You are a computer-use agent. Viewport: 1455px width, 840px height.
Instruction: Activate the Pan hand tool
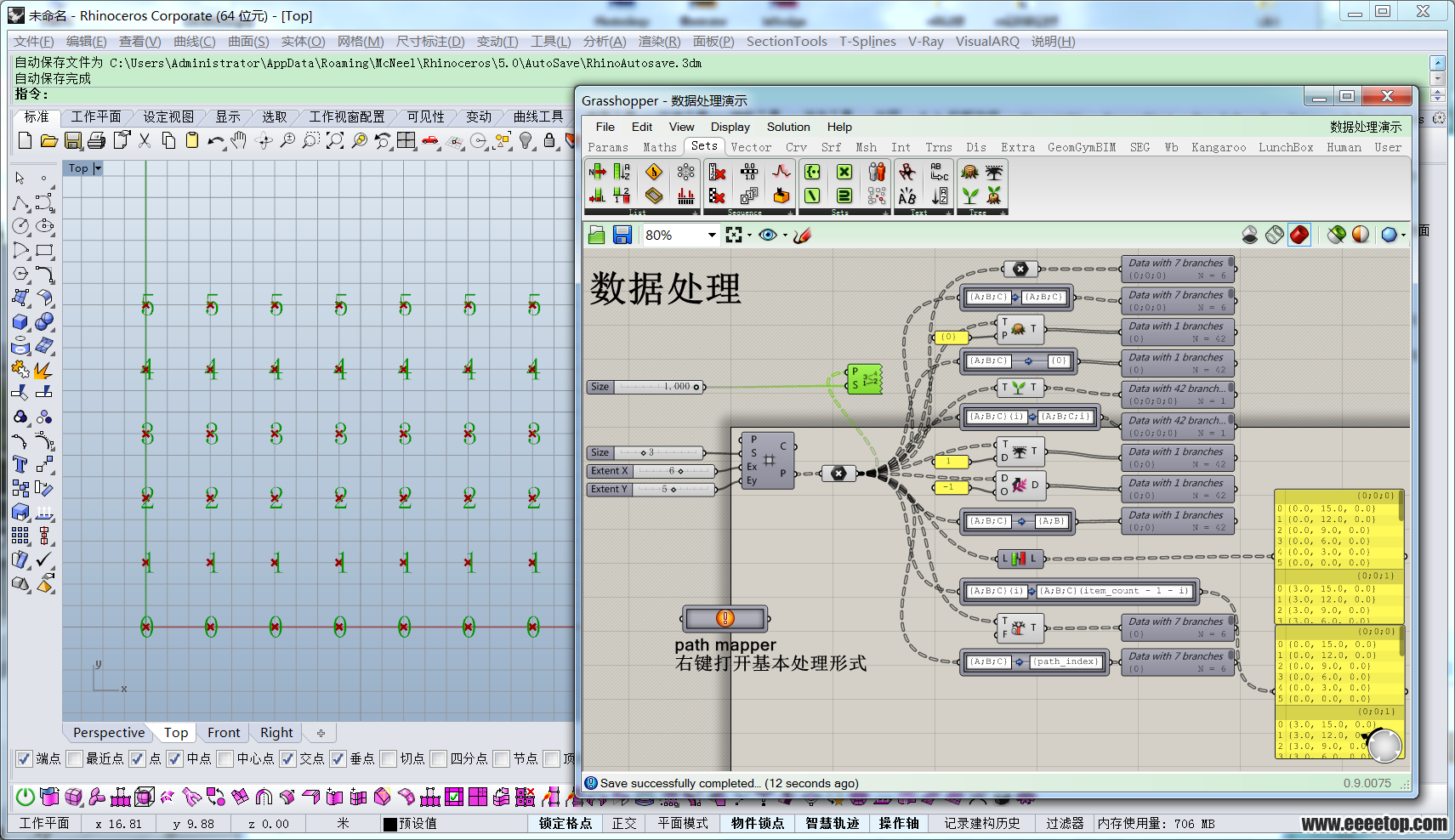(239, 140)
